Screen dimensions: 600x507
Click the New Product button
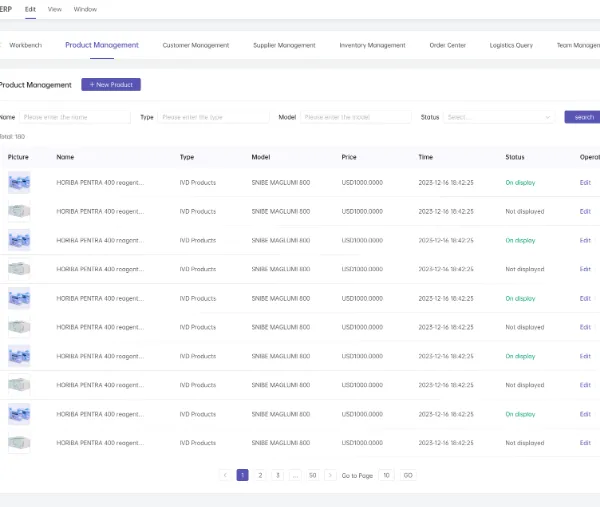click(x=111, y=85)
